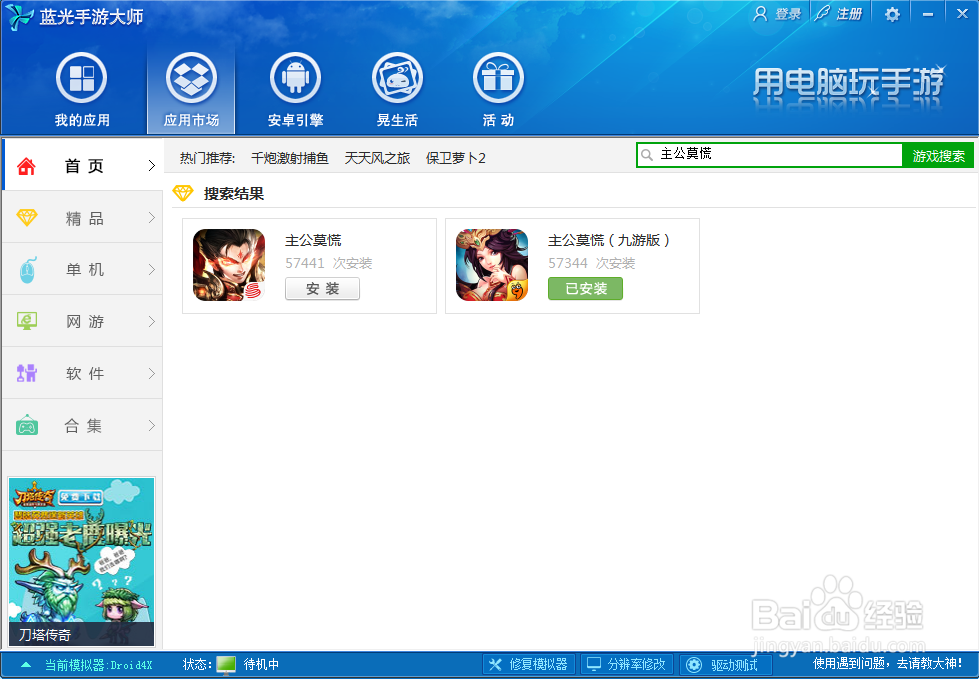This screenshot has height=679, width=979.
Task: Click the green monitor status icon
Action: (x=226, y=665)
